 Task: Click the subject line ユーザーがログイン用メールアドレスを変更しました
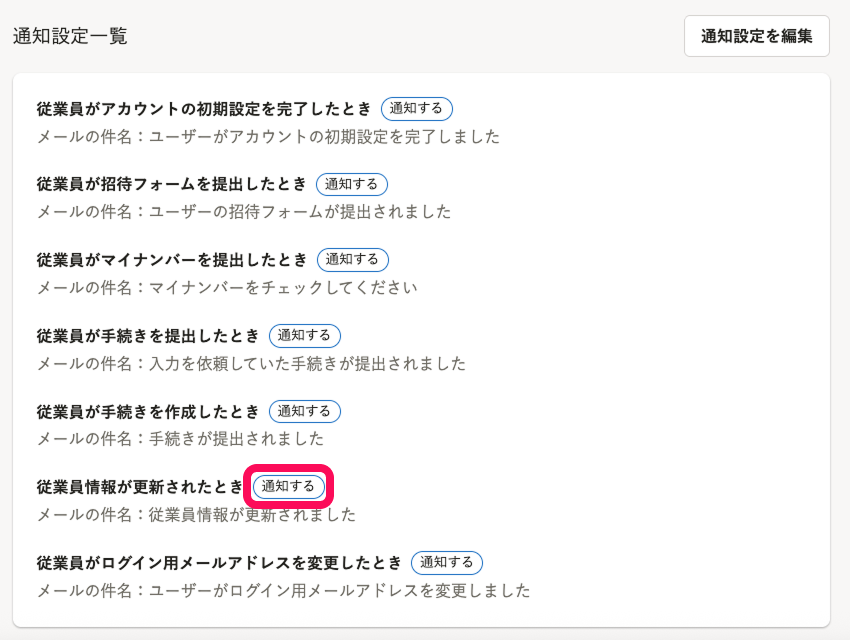click(339, 591)
